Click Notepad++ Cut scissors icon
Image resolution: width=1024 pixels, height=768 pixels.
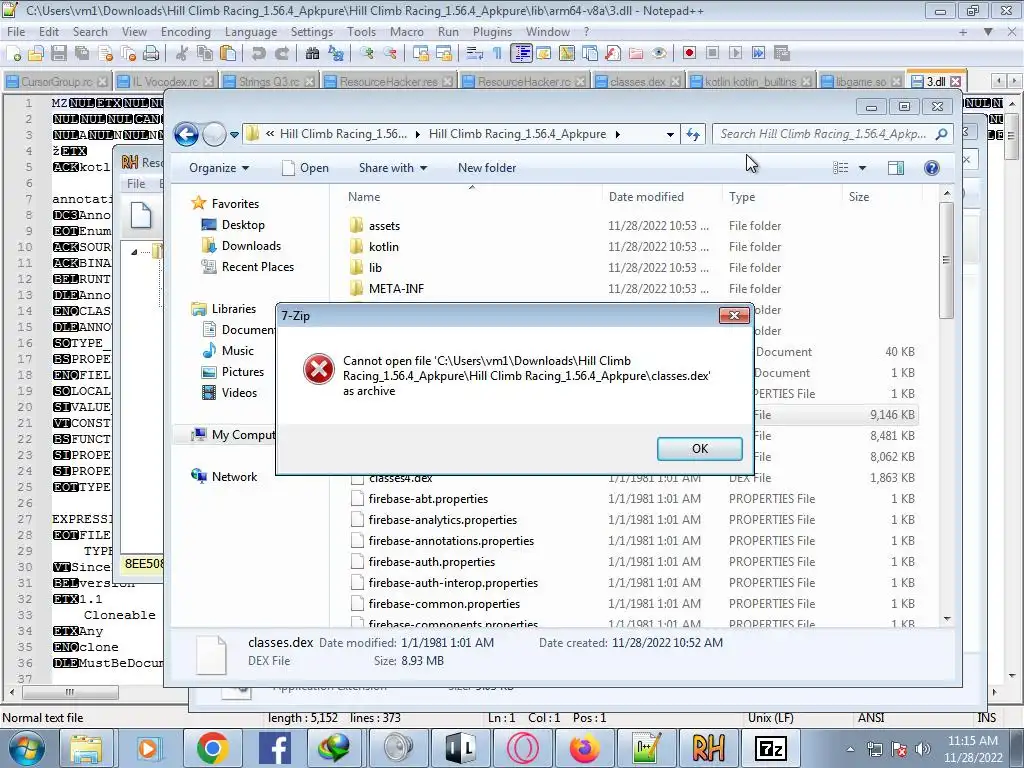click(182, 54)
